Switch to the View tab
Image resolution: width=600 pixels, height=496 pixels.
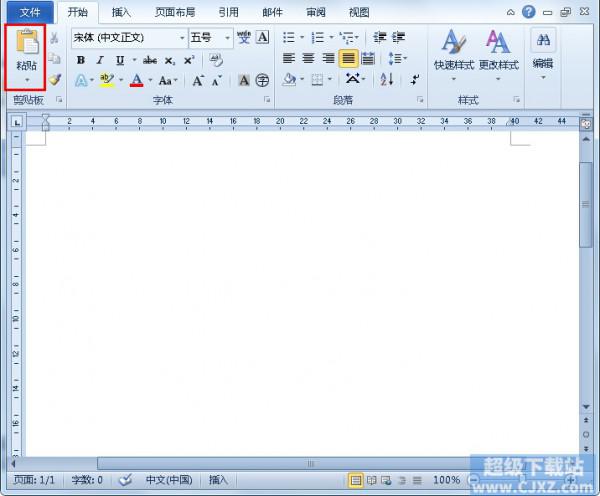tap(359, 13)
